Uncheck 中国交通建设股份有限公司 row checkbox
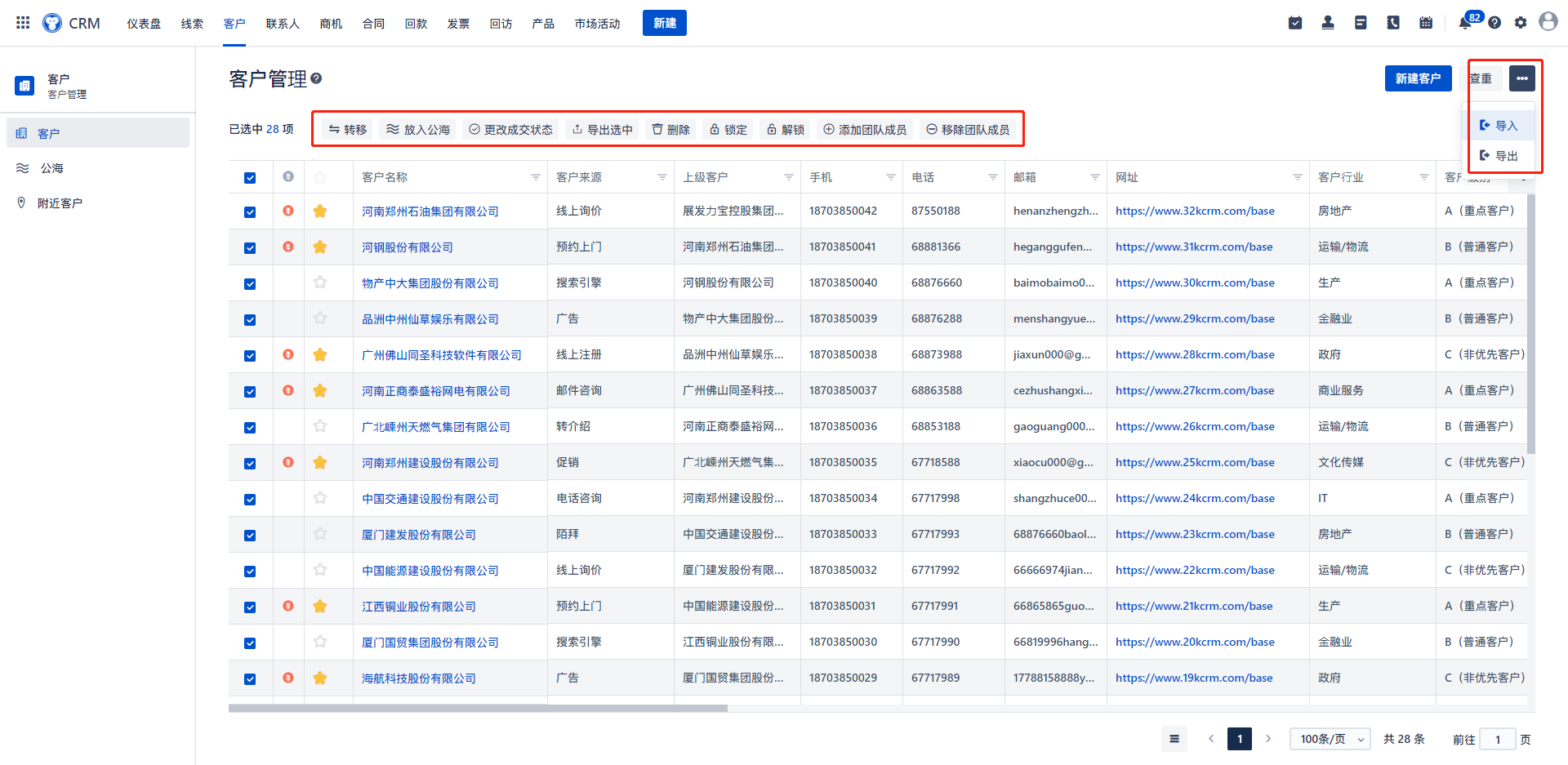 click(250, 500)
